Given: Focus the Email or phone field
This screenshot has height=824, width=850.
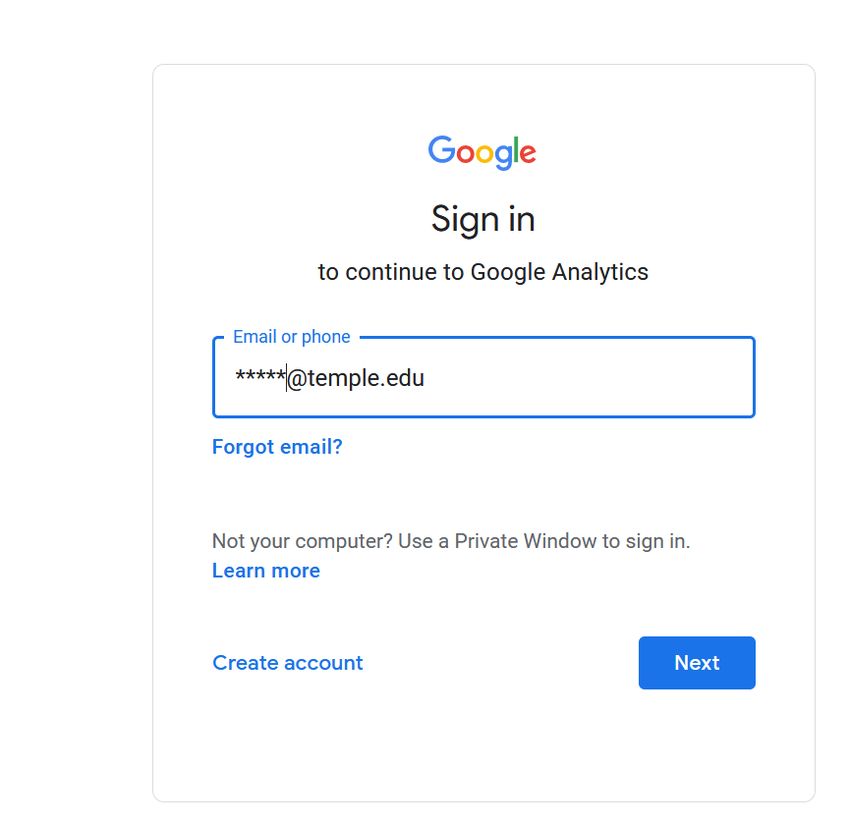Looking at the screenshot, I should [484, 377].
